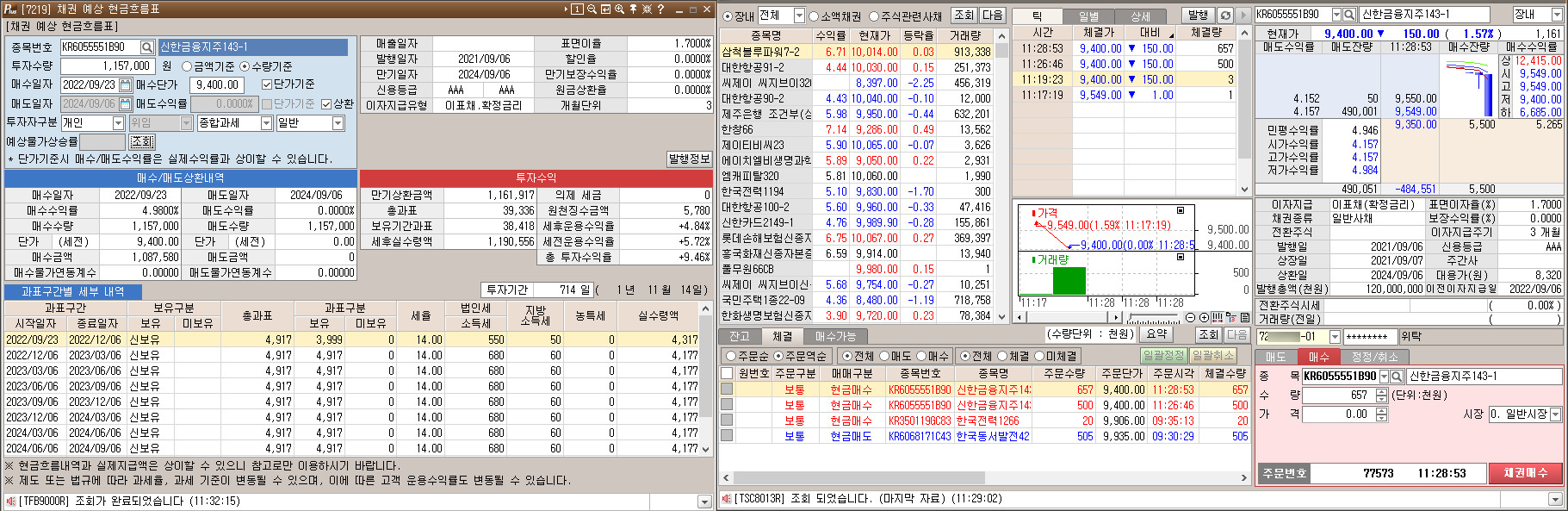The image size is (1568, 511).
Task: Open the 개인 investor type dropdown
Action: (x=118, y=123)
